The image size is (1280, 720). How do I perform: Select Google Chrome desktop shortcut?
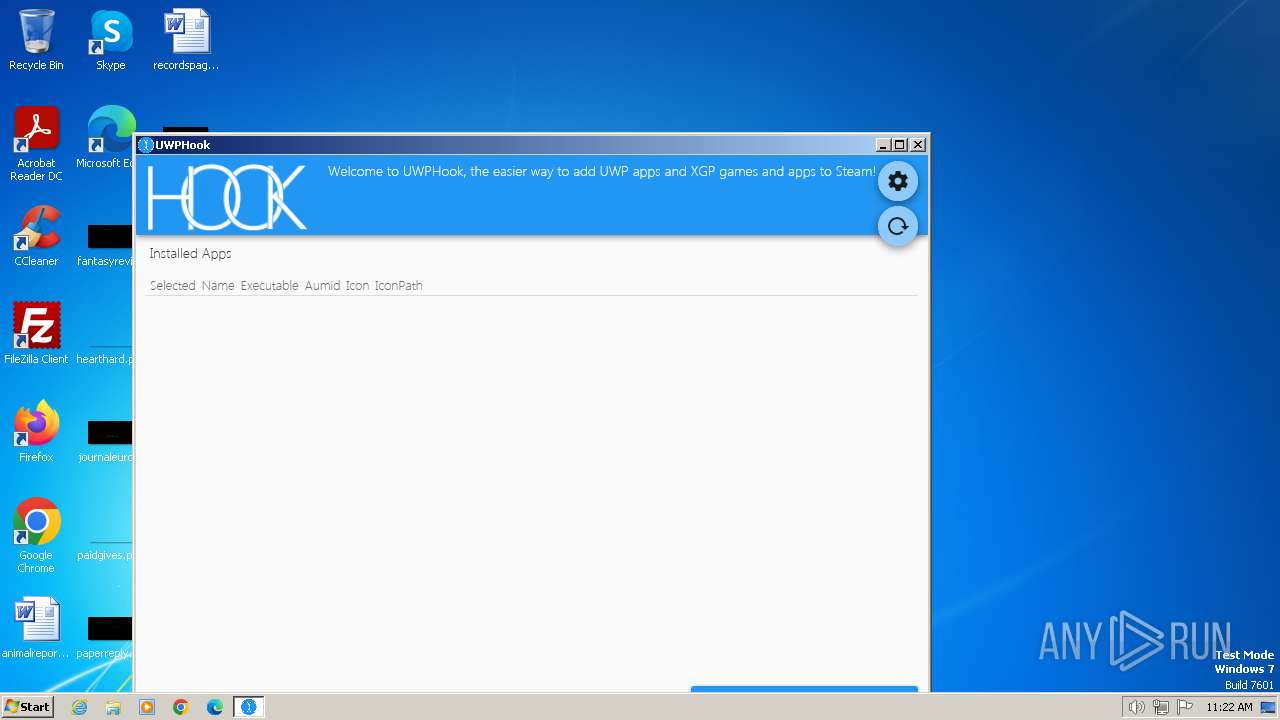(x=36, y=536)
